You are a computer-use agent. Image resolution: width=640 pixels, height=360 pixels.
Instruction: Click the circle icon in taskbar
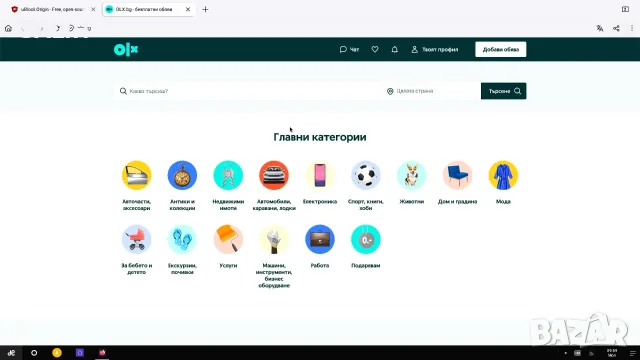point(34,353)
